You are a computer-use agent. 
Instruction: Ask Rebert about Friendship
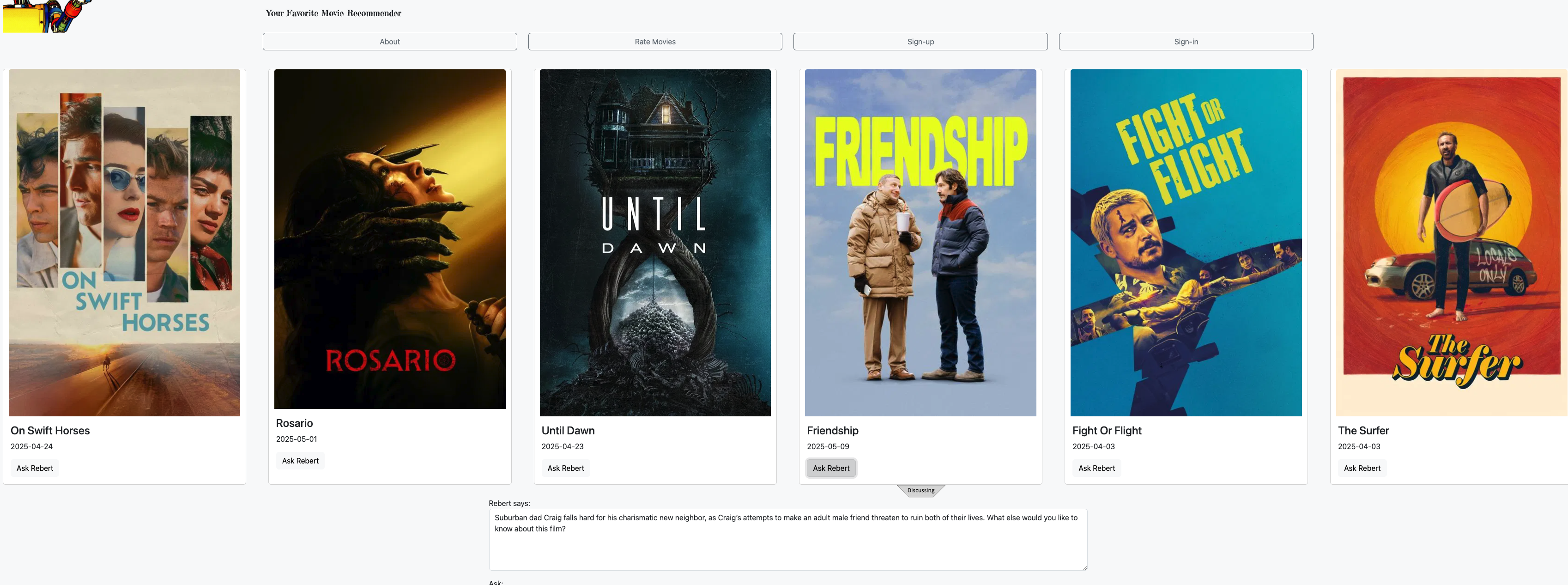(831, 468)
